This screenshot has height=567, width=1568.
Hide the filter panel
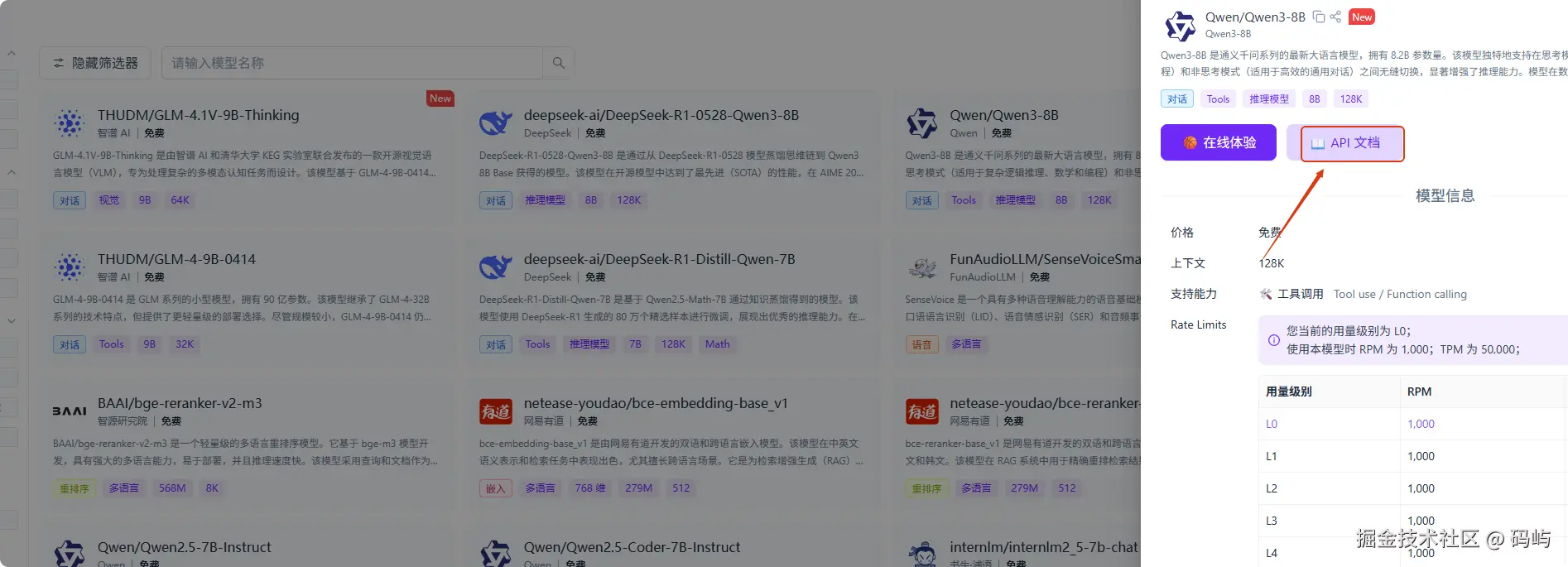point(95,63)
